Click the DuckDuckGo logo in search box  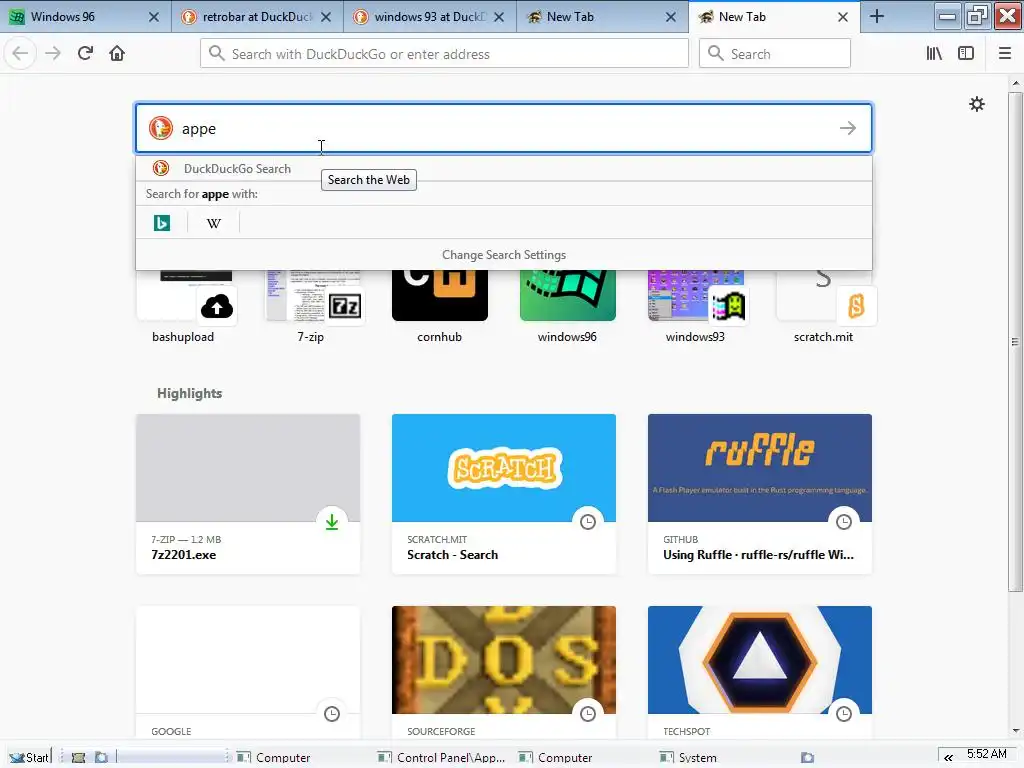coord(161,128)
